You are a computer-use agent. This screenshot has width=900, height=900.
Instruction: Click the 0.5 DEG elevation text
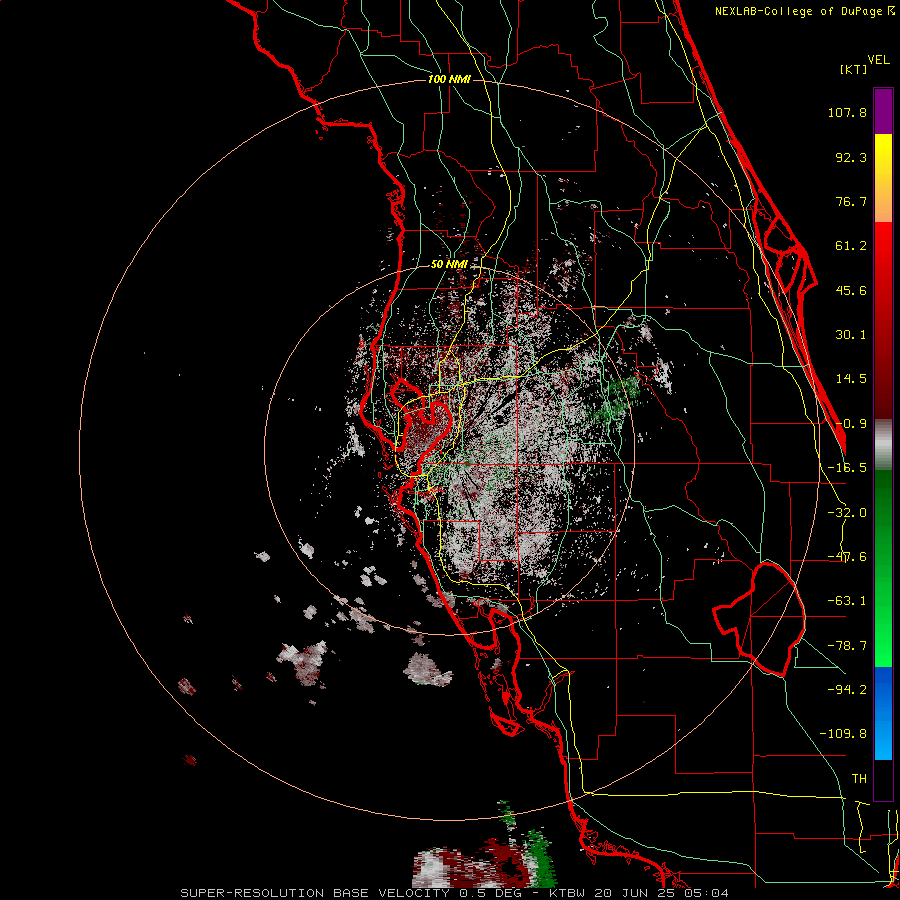(x=490, y=893)
